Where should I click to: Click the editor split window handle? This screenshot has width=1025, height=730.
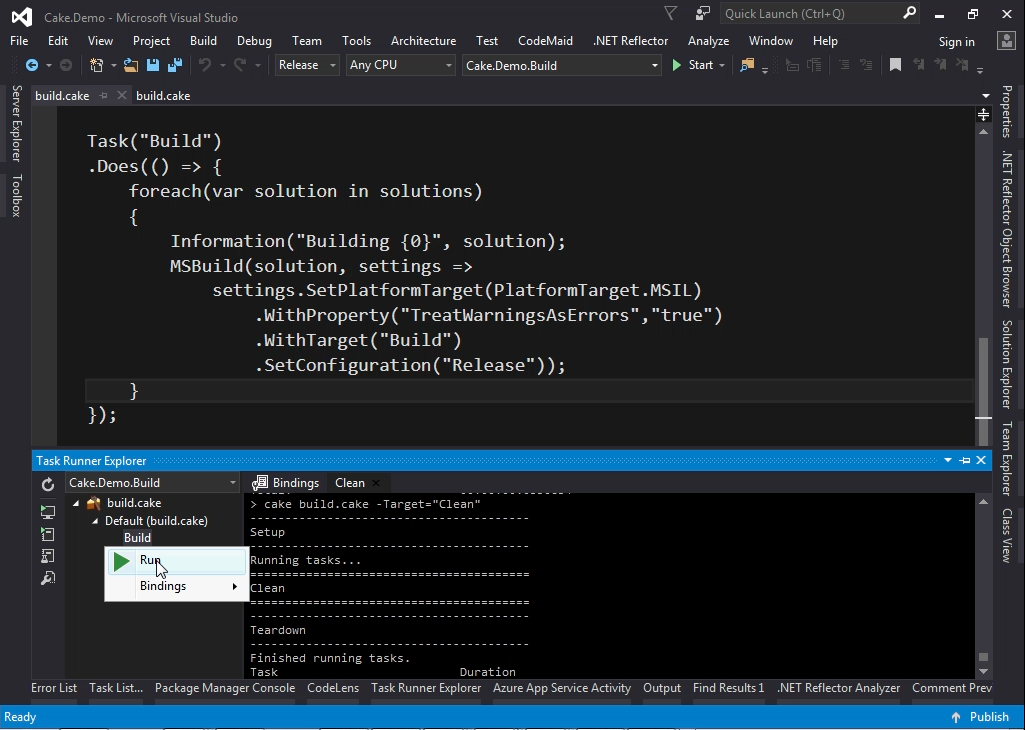(983, 115)
